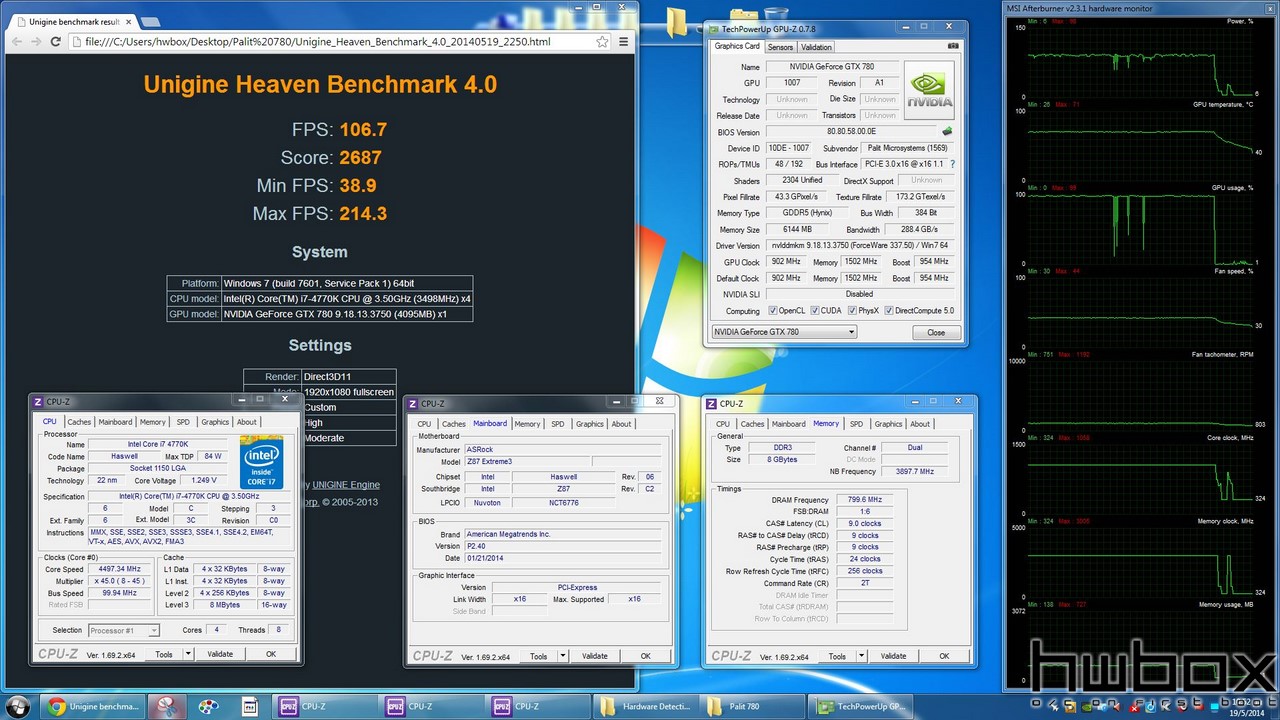Click Tools button in CPU-Z Mainboard window
1280x720 pixels.
coord(538,656)
